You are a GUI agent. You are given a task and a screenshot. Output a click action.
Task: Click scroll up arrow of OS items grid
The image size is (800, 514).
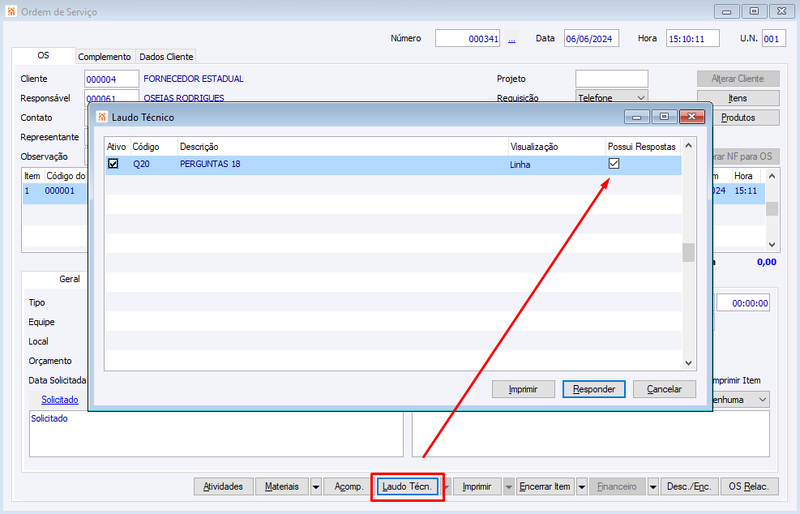click(772, 176)
